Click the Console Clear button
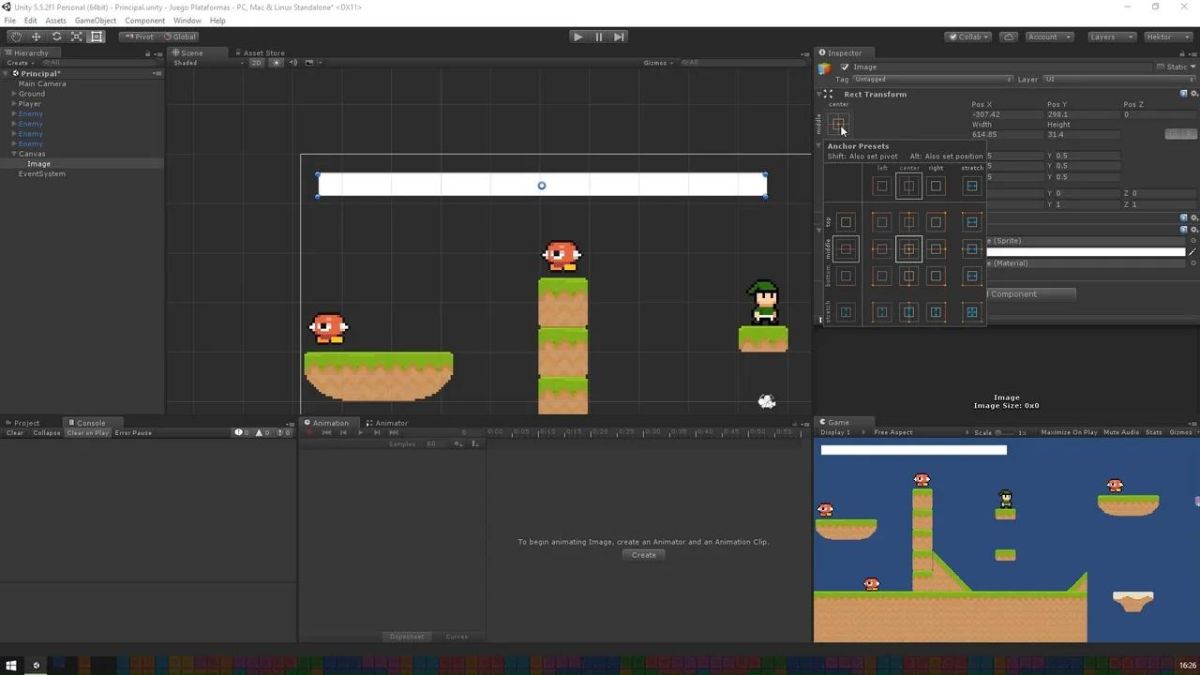Viewport: 1200px width, 675px height. point(15,433)
